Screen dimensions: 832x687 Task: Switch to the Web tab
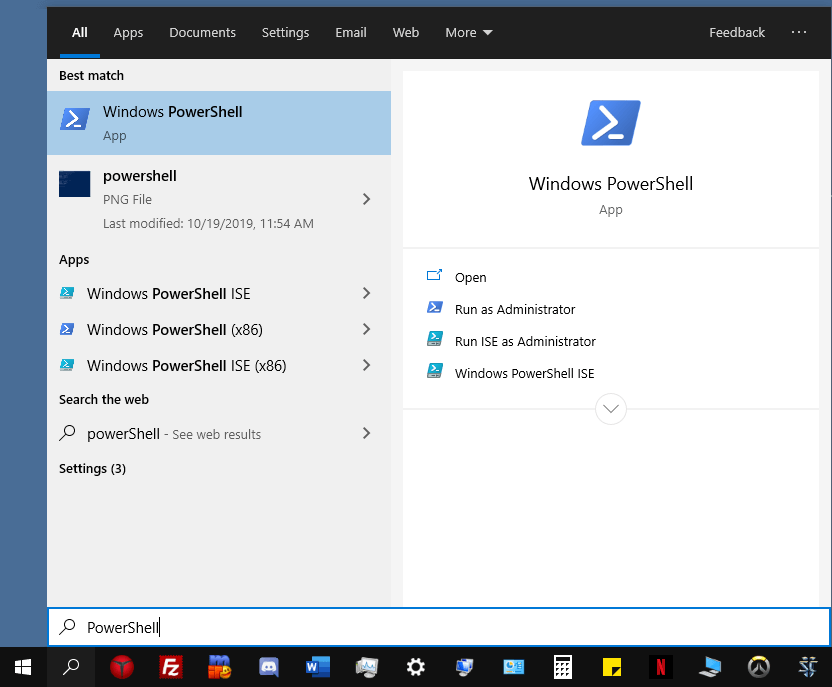click(x=406, y=33)
